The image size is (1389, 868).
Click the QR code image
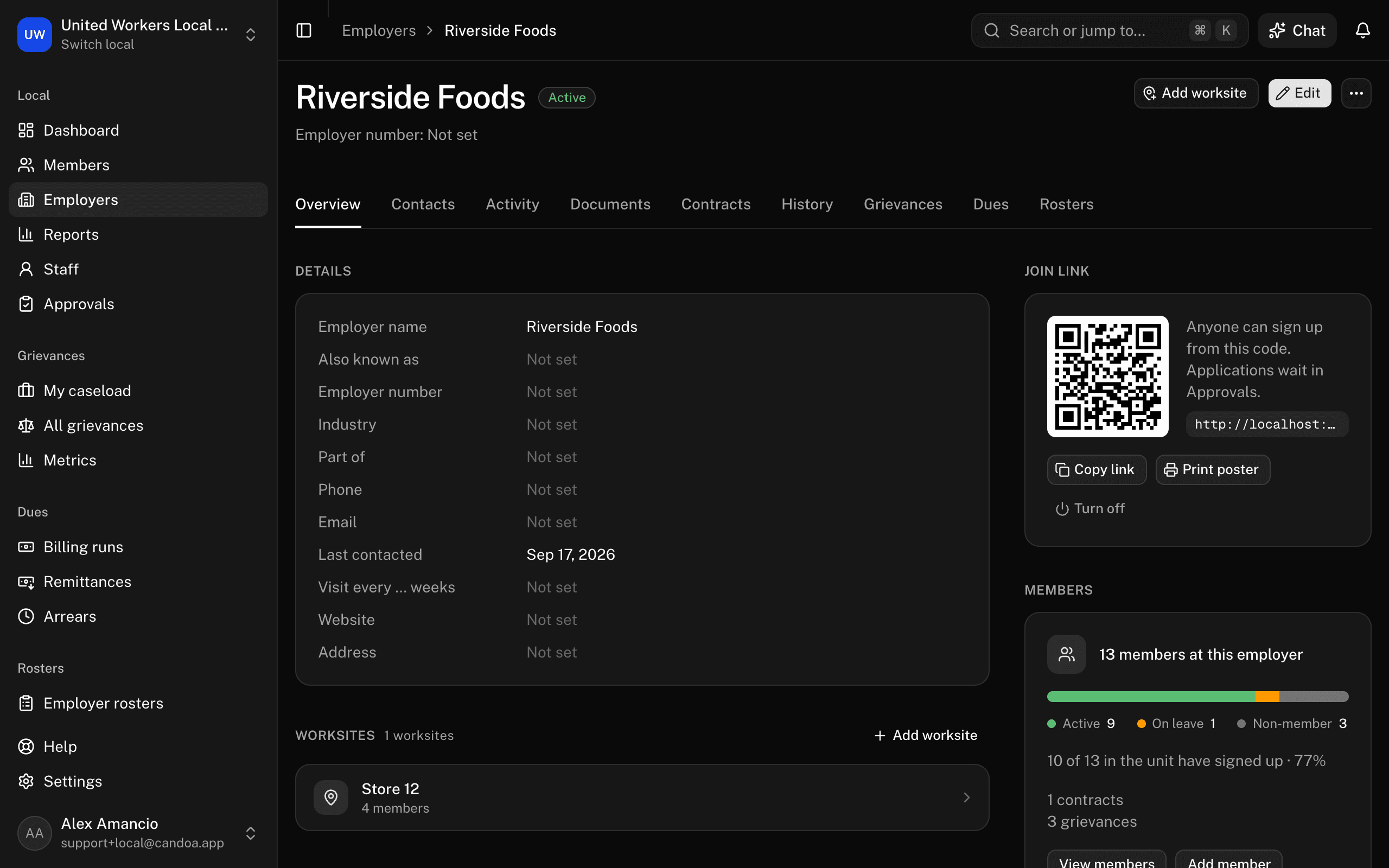pos(1107,376)
